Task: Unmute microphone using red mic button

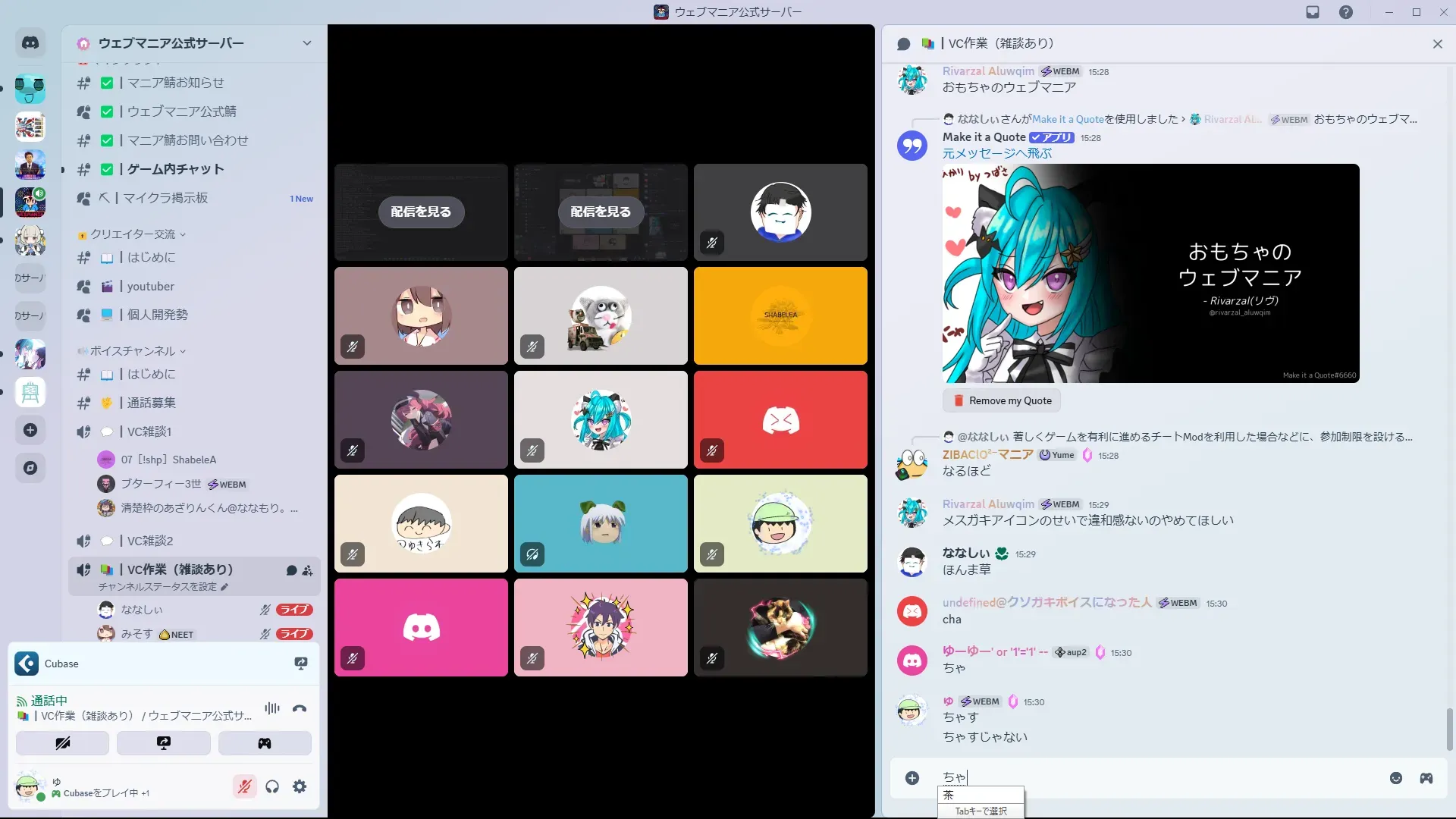Action: pos(244,787)
